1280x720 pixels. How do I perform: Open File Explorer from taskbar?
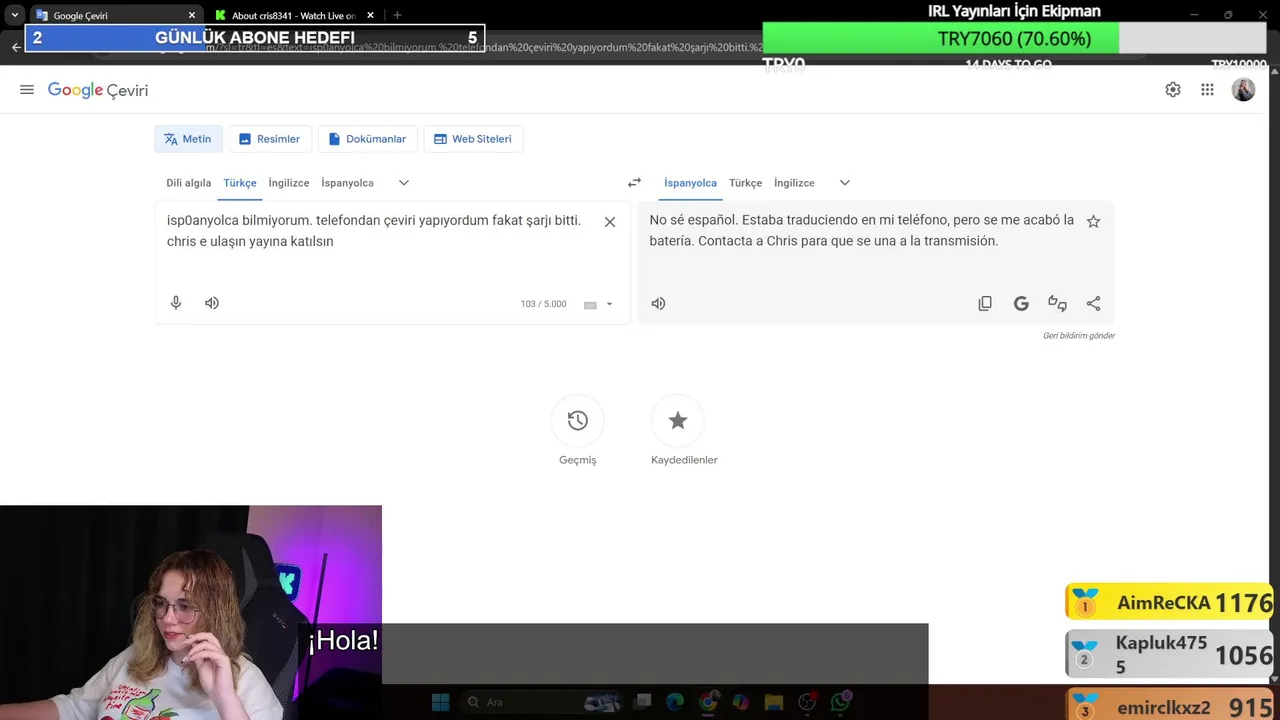(x=773, y=703)
